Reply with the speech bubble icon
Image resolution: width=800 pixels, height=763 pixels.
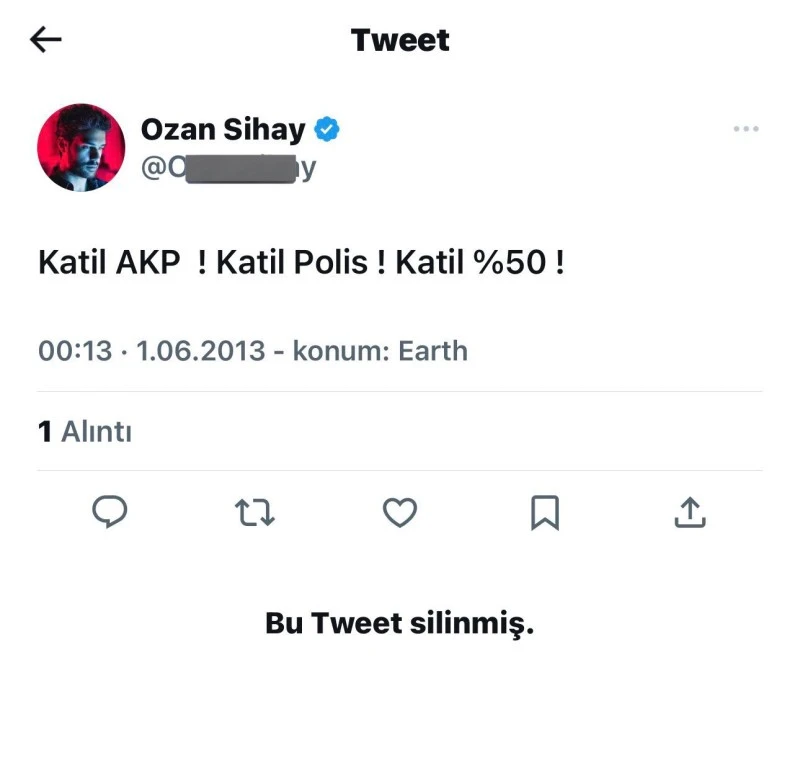point(109,513)
